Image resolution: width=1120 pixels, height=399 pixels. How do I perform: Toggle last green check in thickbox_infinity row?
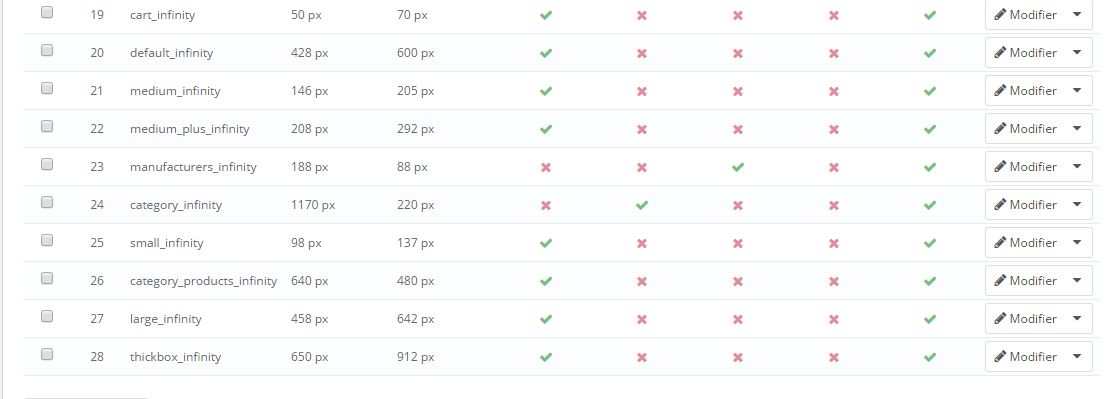tap(929, 357)
